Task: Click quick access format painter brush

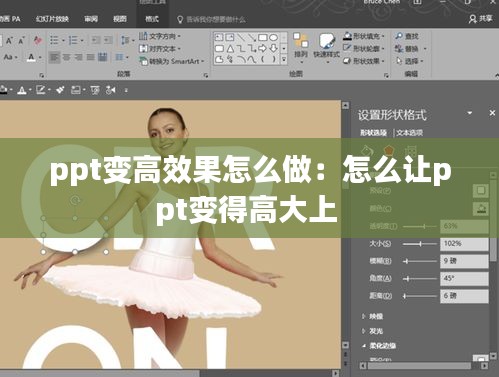Action: point(60,90)
